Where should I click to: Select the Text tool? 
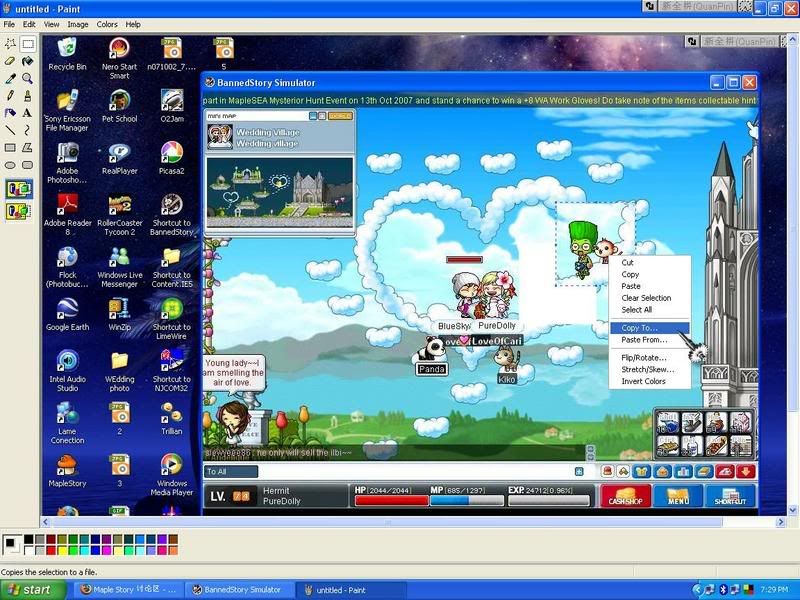28,113
